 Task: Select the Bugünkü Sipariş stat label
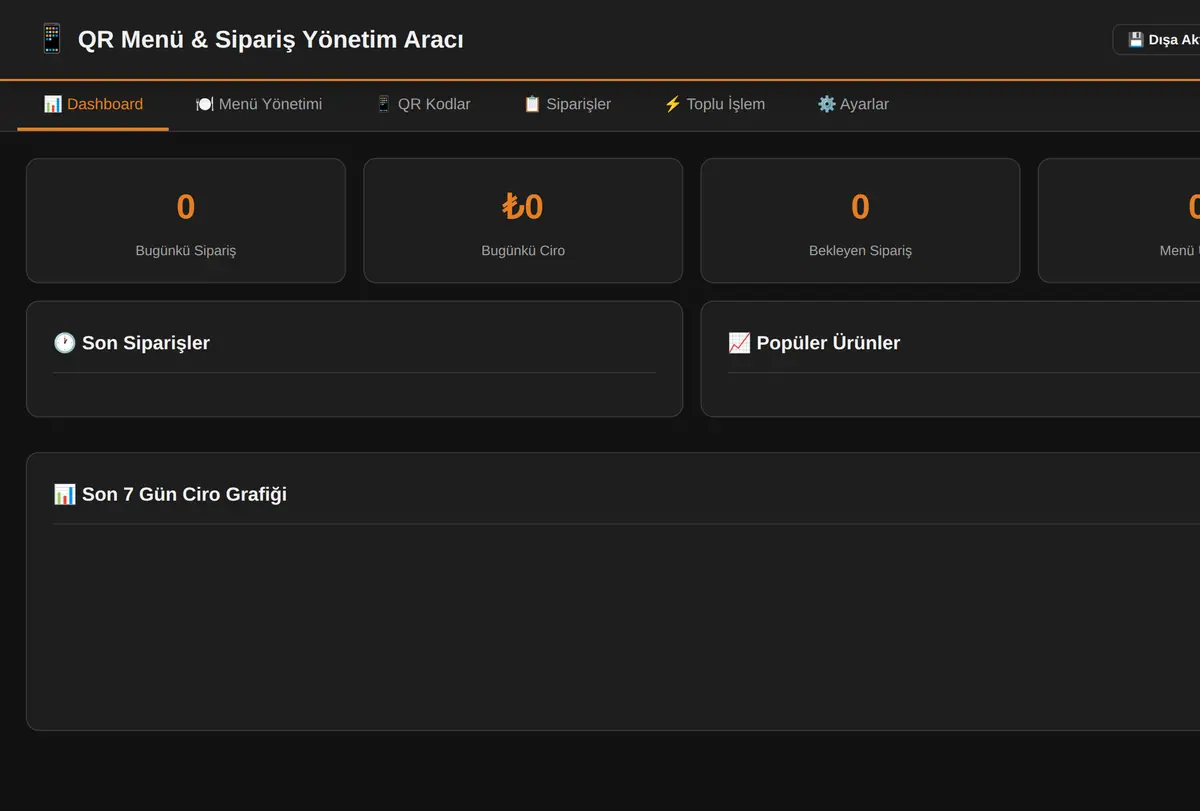click(186, 251)
